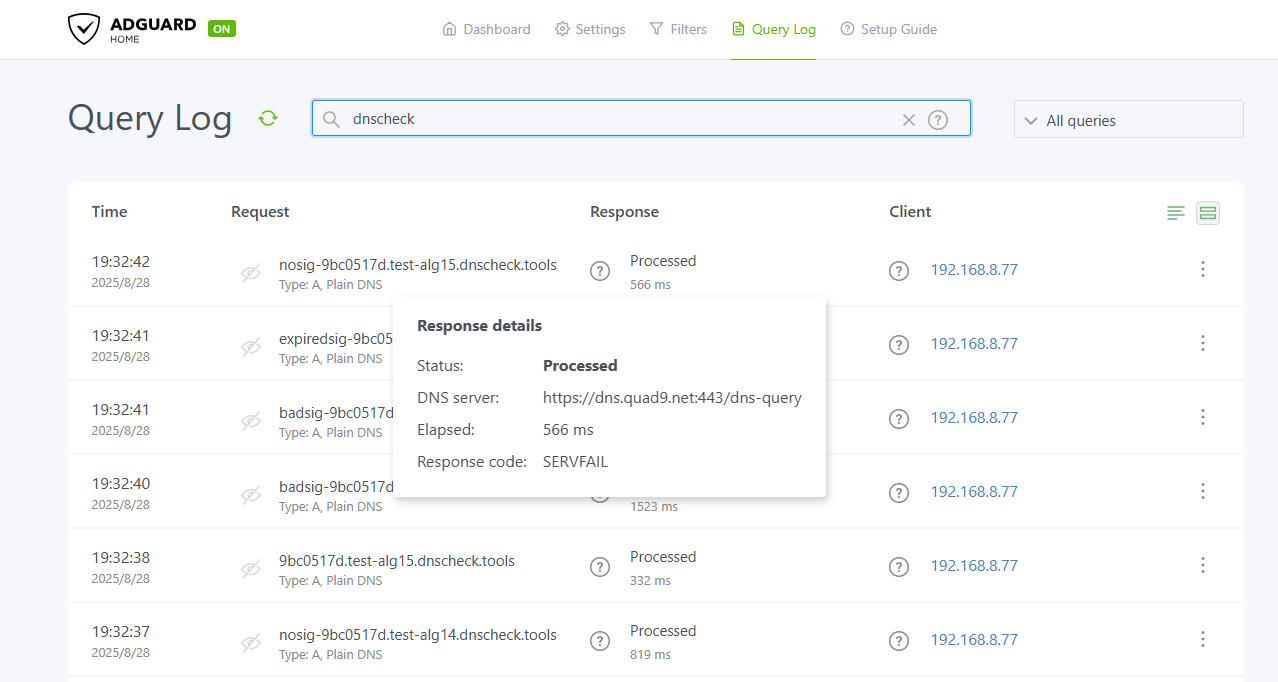Switch to detailed table view icon
Viewport: 1278px width, 682px height.
coord(1208,212)
